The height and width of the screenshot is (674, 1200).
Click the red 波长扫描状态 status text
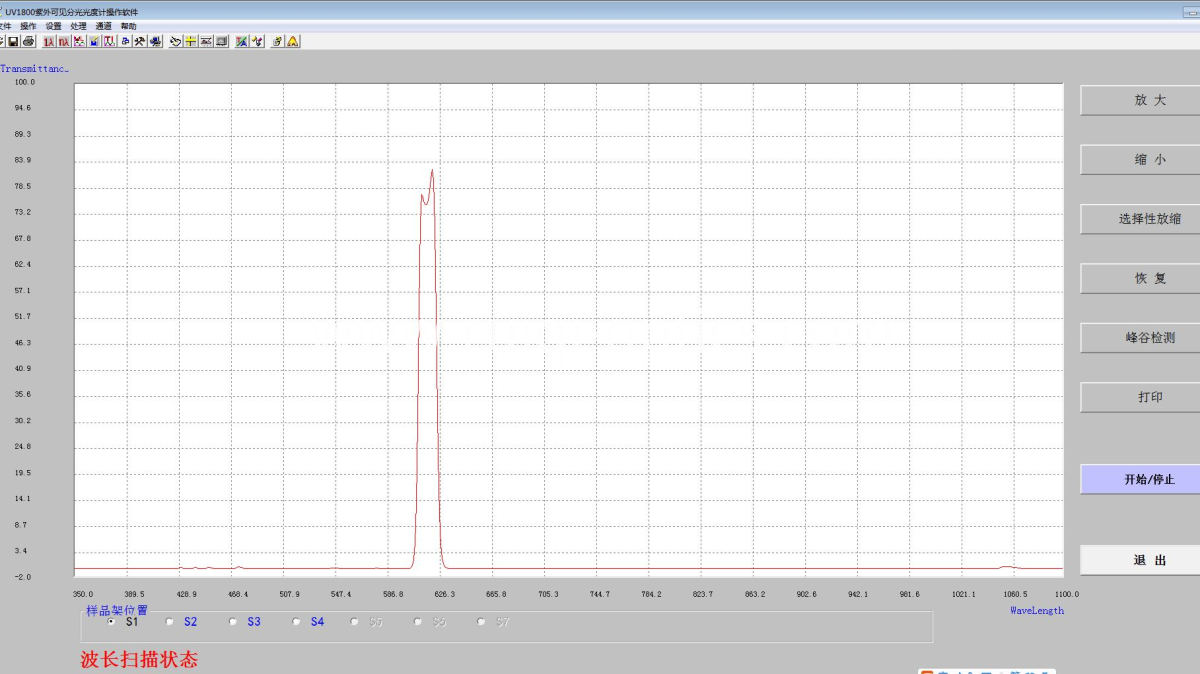pyautogui.click(x=139, y=659)
